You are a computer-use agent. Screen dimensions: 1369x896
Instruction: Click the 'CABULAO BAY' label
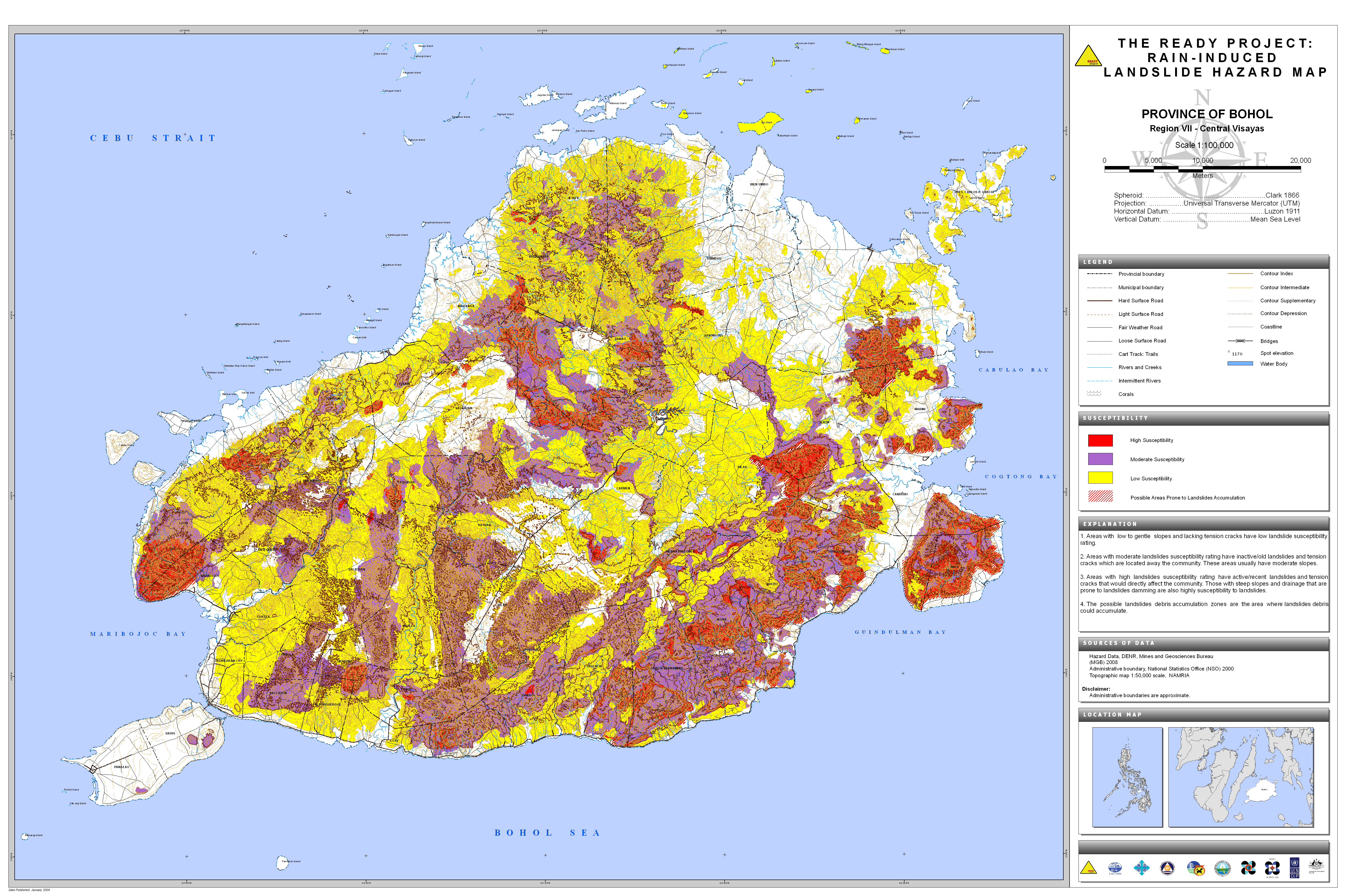click(x=1014, y=370)
